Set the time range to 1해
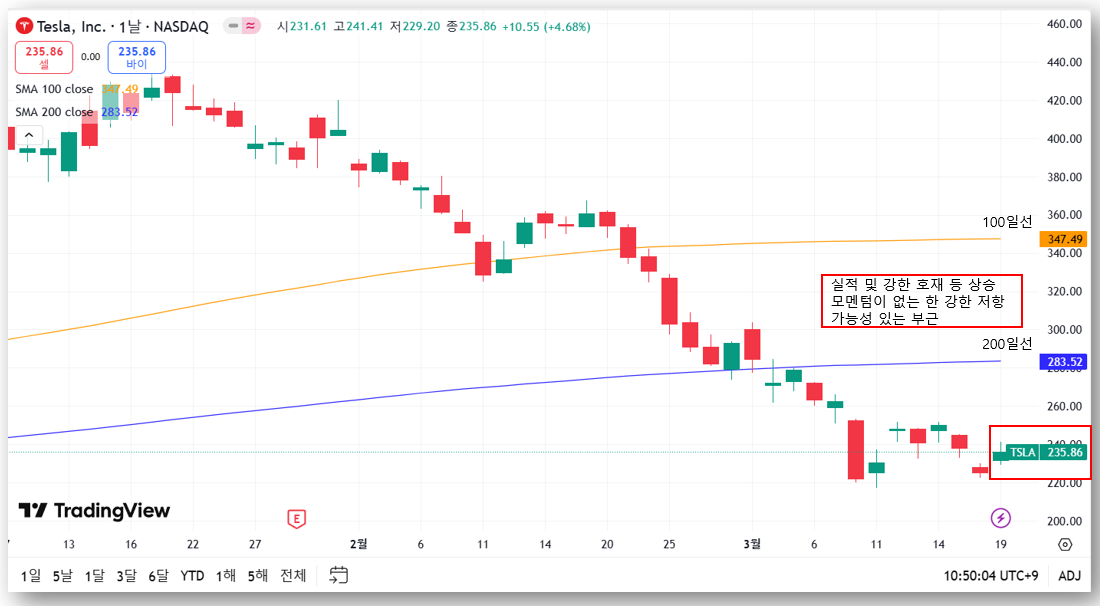 coord(226,576)
